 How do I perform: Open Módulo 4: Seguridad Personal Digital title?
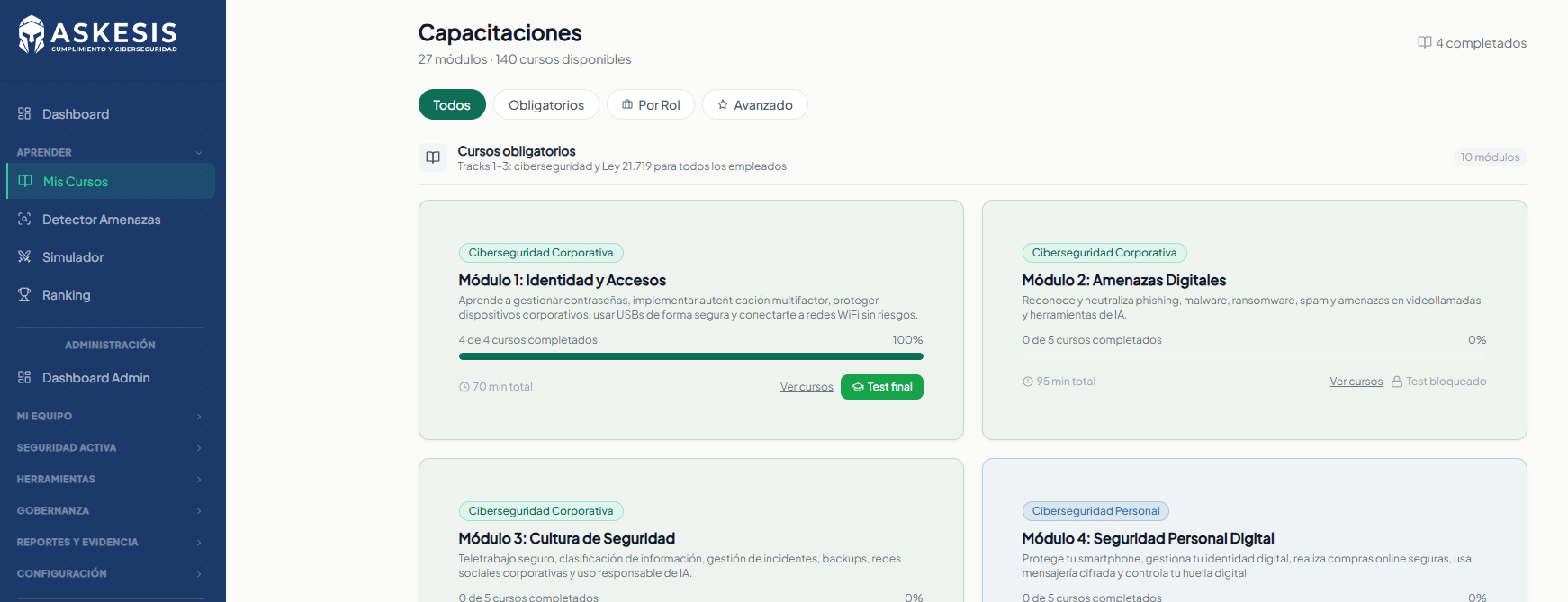(1149, 538)
